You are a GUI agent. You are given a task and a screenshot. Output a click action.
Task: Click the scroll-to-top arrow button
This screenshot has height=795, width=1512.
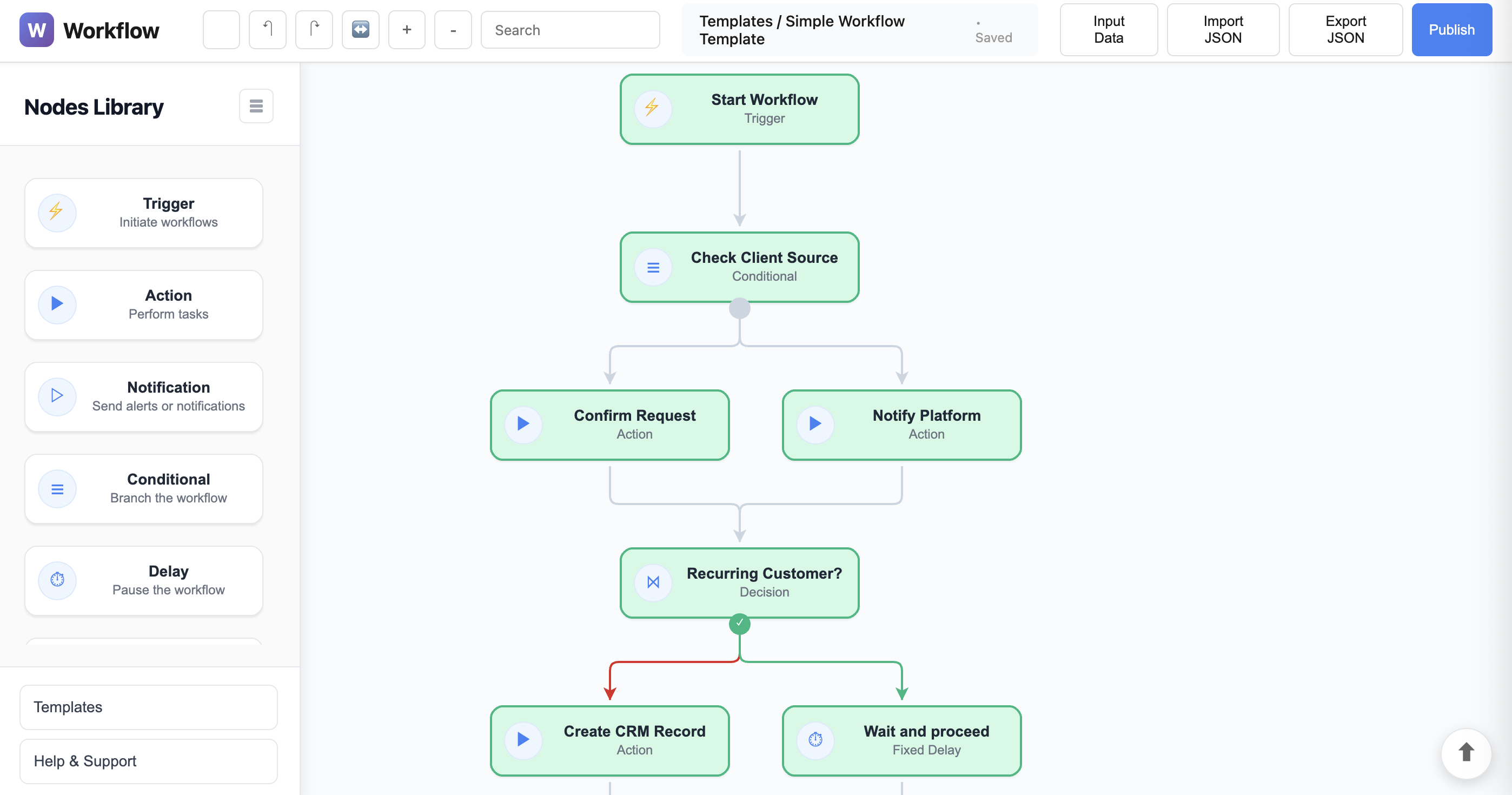point(1465,752)
